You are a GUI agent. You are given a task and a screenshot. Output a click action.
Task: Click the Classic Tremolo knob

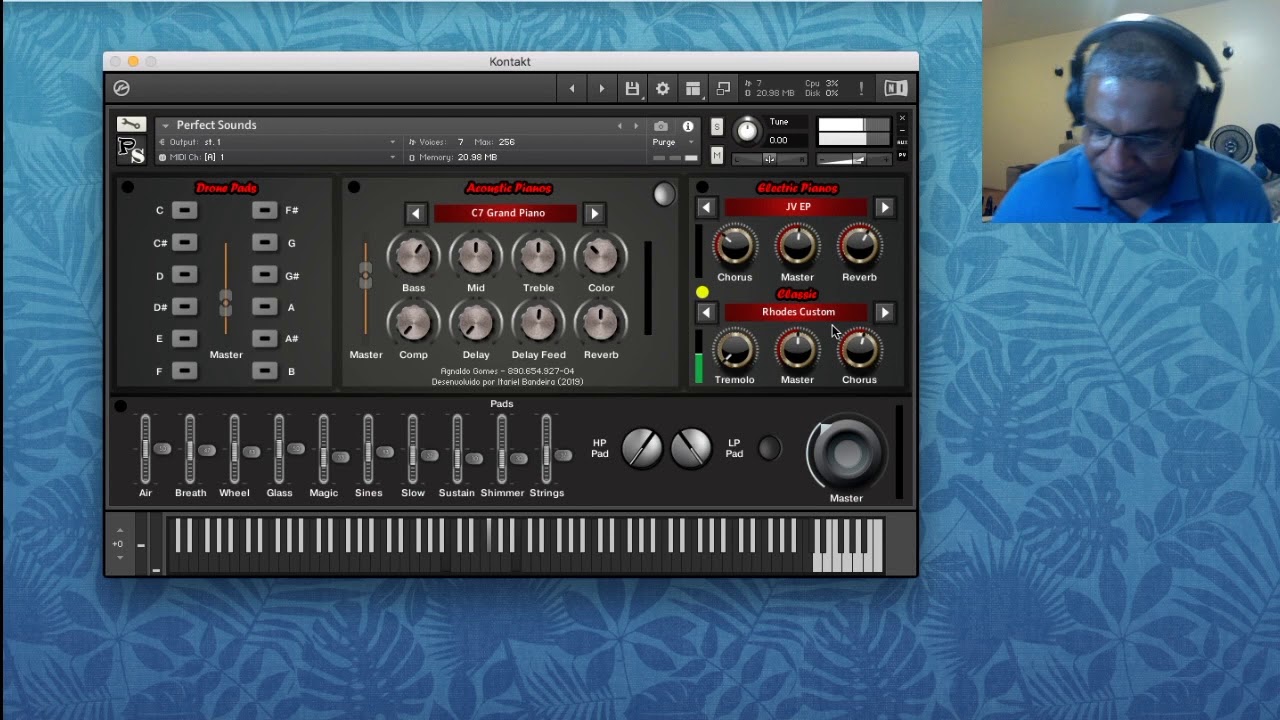tap(734, 349)
